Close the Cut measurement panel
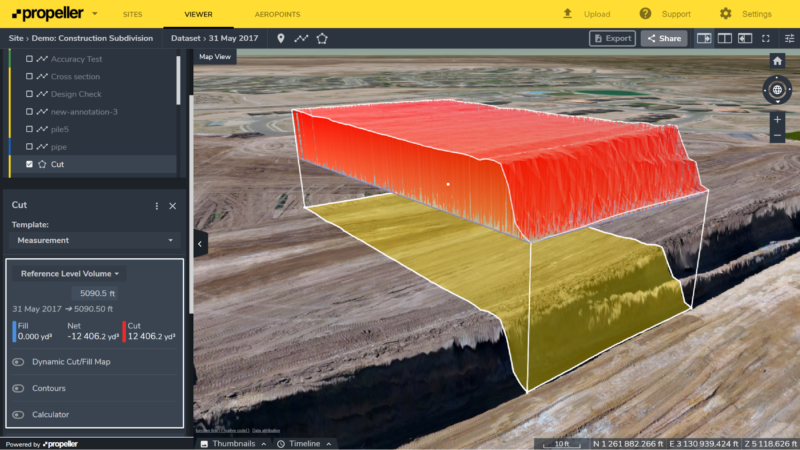 click(172, 205)
